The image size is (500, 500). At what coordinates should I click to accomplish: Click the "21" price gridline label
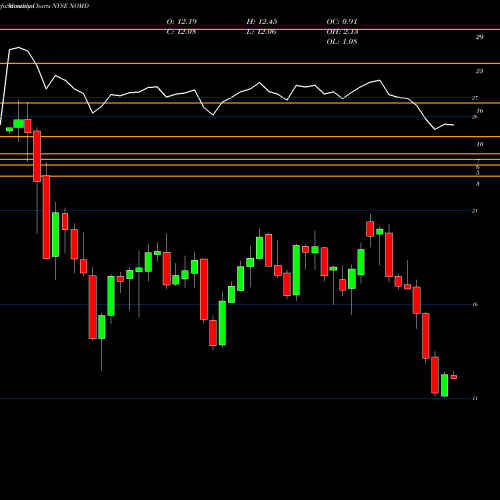pos(475,211)
